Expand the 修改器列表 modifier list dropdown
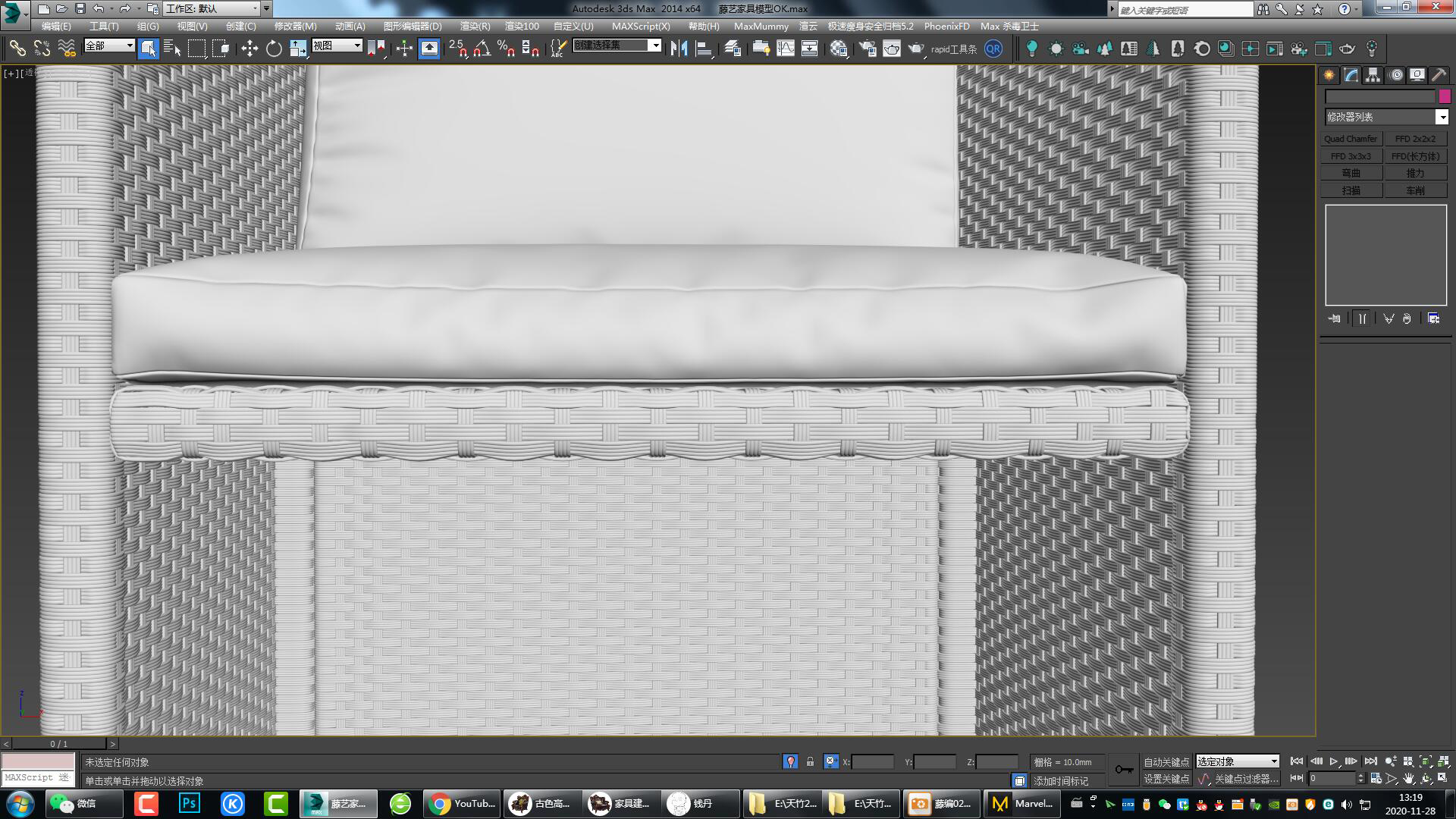 pyautogui.click(x=1442, y=117)
